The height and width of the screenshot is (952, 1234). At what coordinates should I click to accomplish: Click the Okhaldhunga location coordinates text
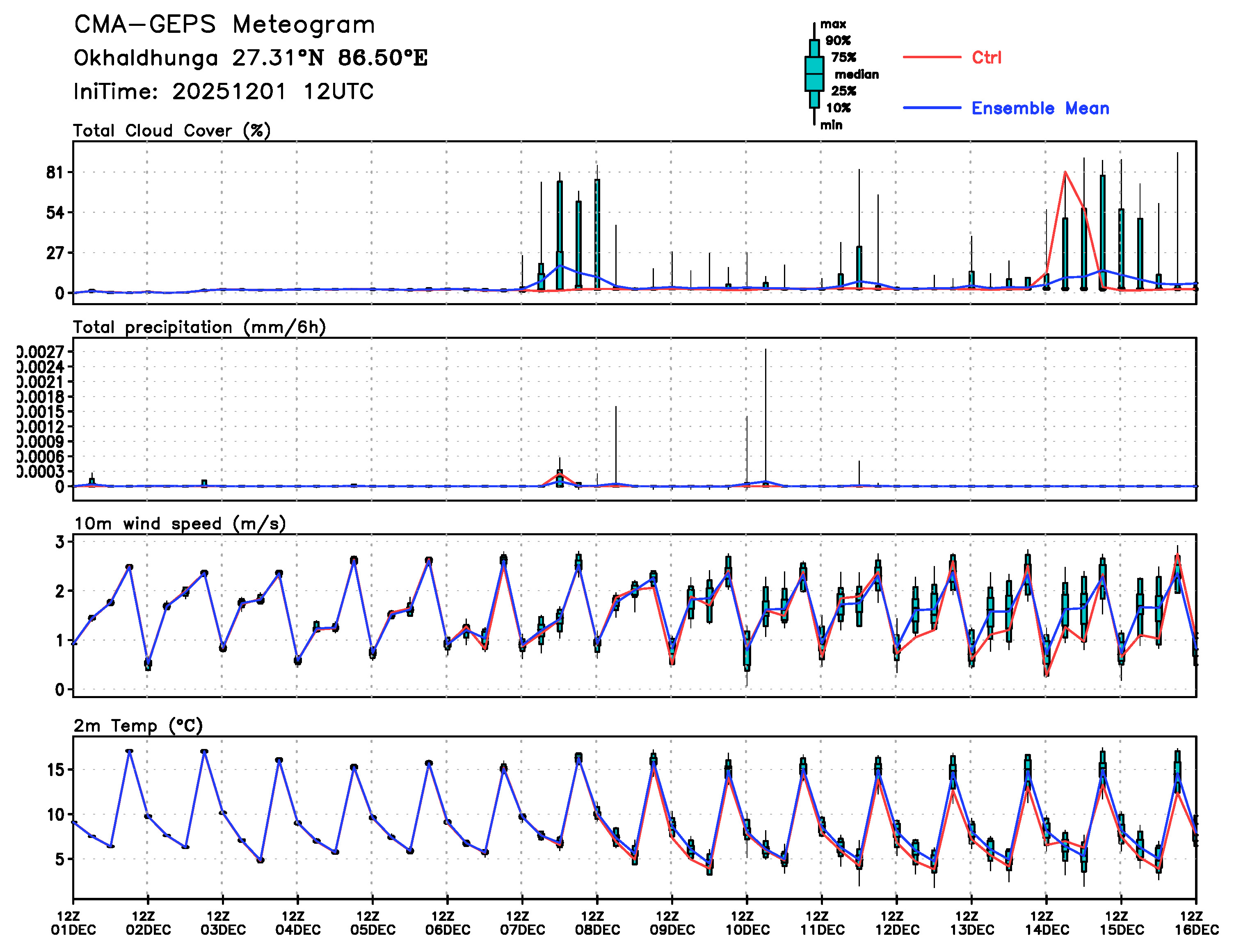click(250, 57)
